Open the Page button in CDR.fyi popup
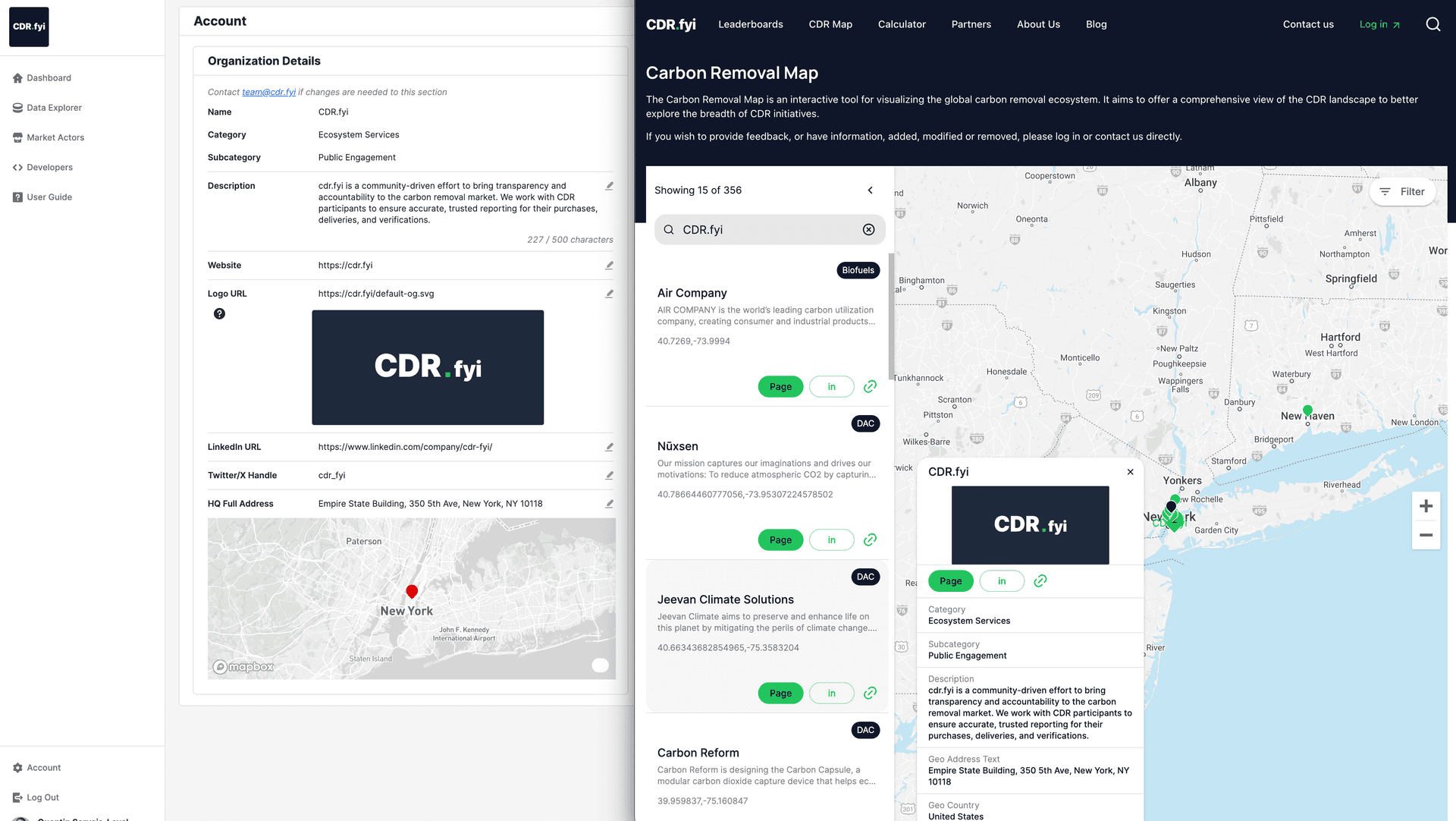 click(950, 581)
